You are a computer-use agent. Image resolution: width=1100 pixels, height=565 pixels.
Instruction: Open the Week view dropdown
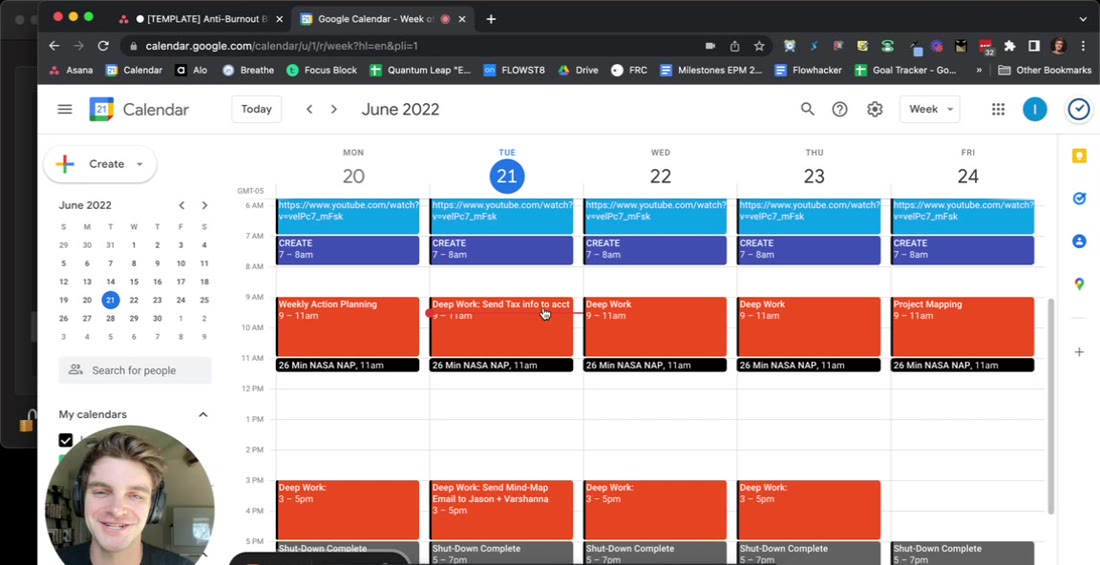point(930,109)
